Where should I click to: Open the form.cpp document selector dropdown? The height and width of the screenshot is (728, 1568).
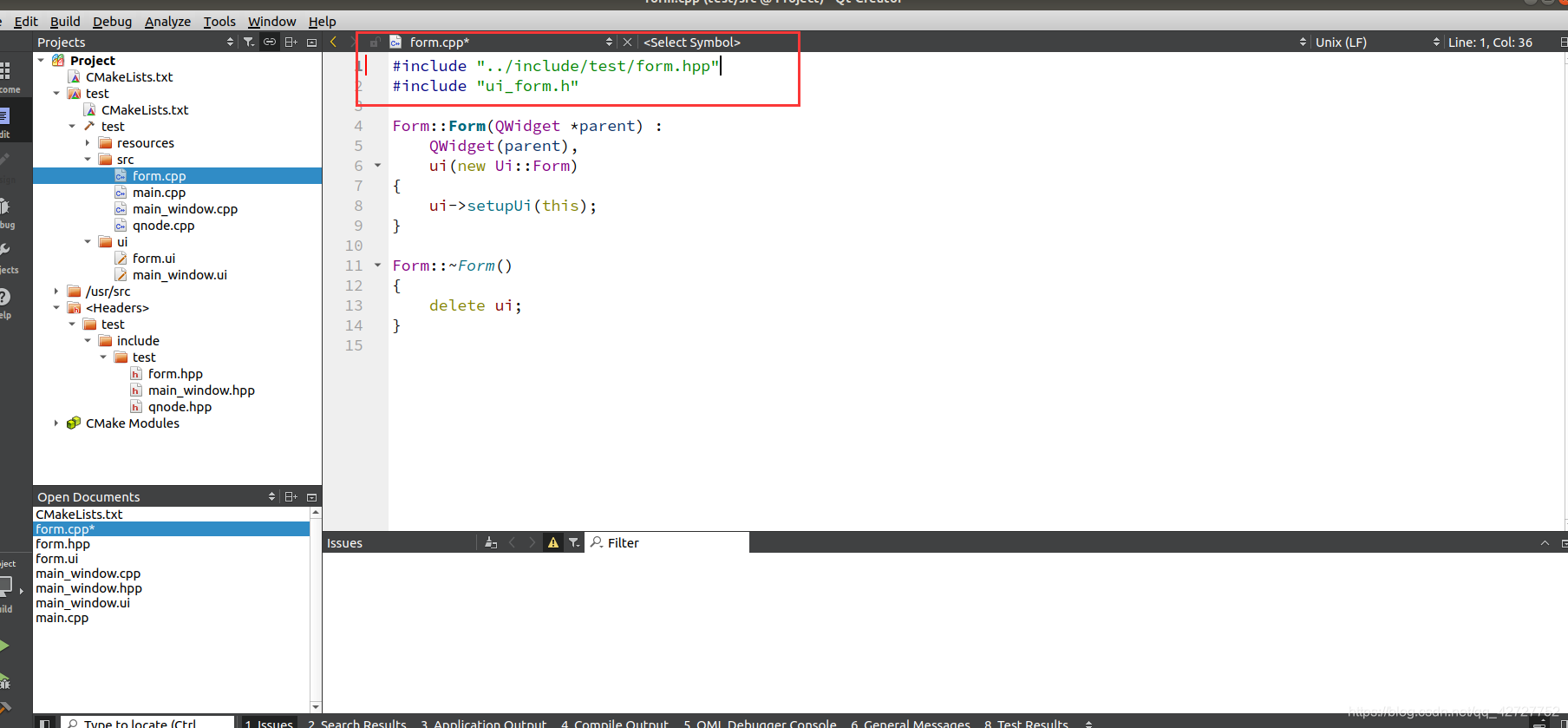tap(609, 42)
